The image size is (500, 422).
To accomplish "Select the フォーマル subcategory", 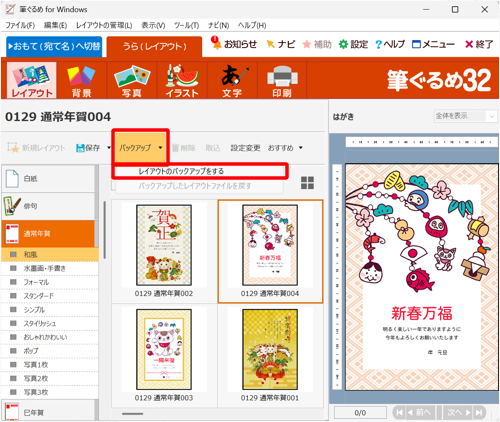I will (50, 282).
